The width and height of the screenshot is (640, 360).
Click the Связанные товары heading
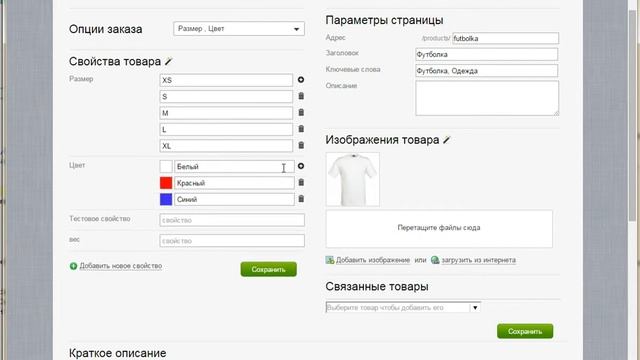coord(377,287)
